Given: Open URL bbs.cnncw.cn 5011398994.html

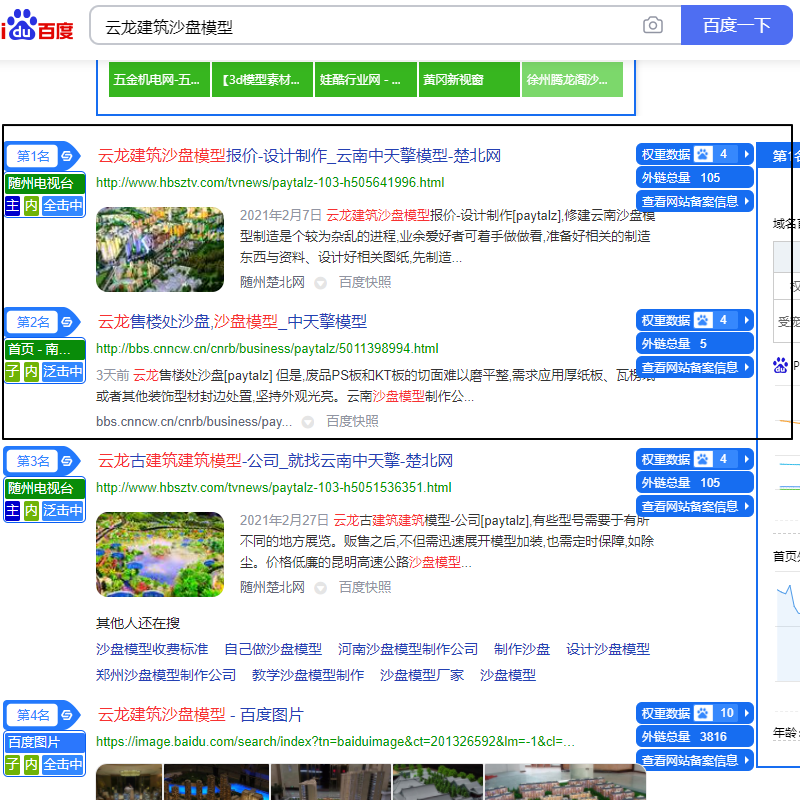Looking at the screenshot, I should pyautogui.click(x=267, y=348).
